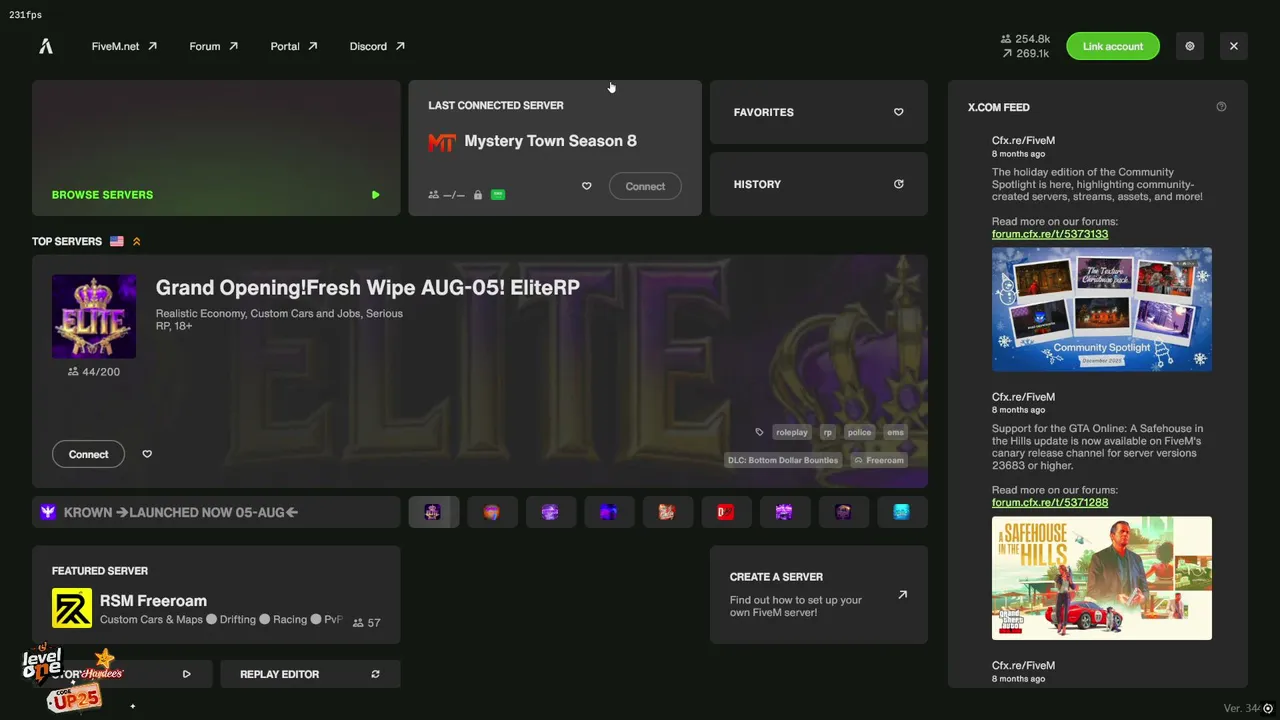The image size is (1280, 720).
Task: Click the 254.8k players count
Action: pos(1026,39)
